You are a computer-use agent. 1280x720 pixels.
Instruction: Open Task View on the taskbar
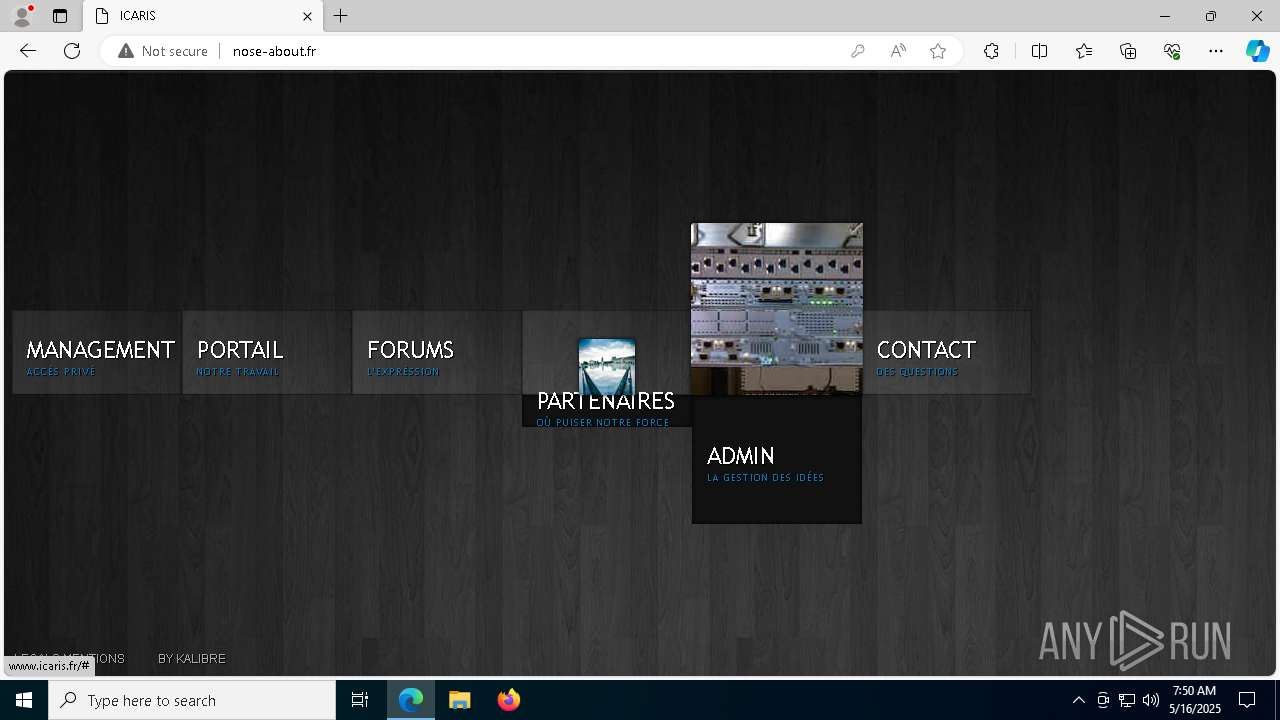pyautogui.click(x=360, y=700)
